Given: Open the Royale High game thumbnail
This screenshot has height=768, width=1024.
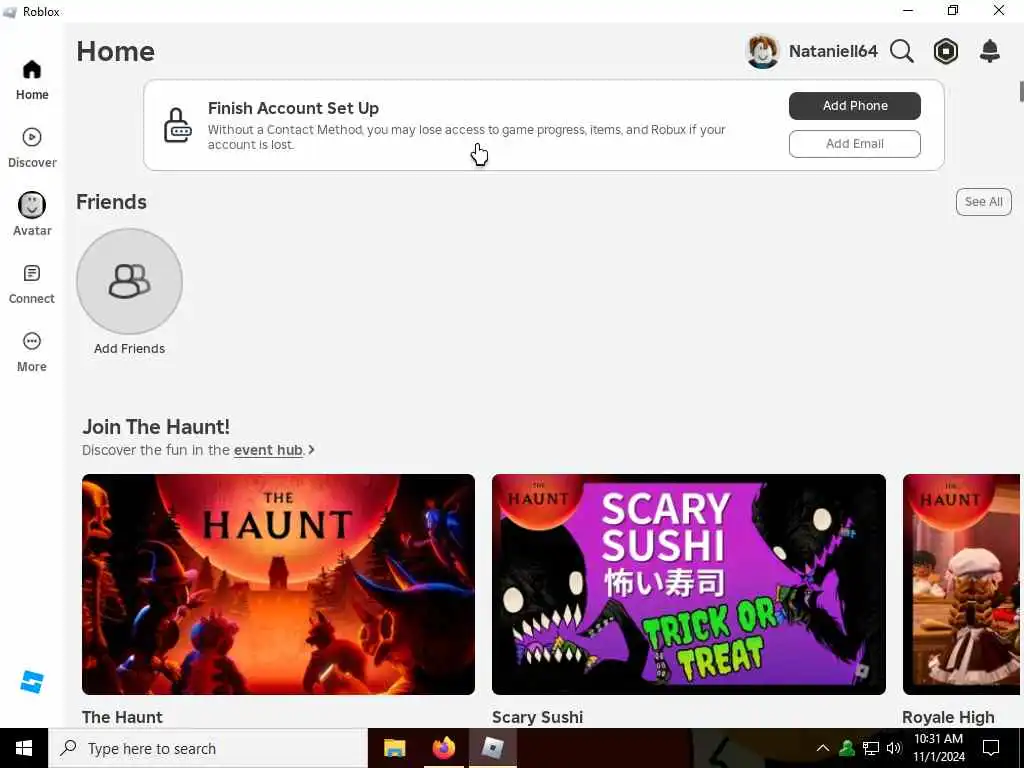Looking at the screenshot, I should [961, 584].
